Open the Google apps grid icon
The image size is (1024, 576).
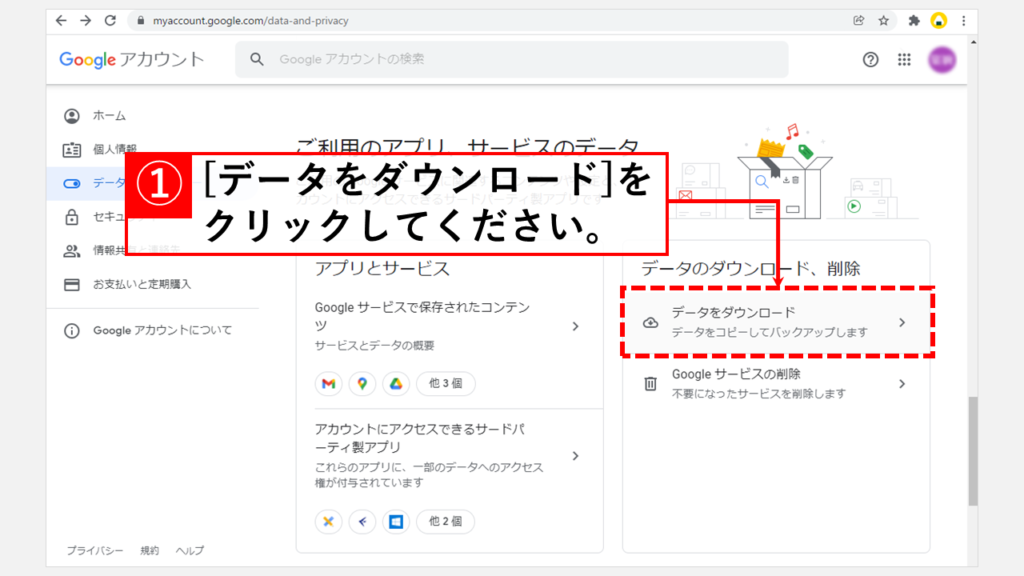coord(904,60)
